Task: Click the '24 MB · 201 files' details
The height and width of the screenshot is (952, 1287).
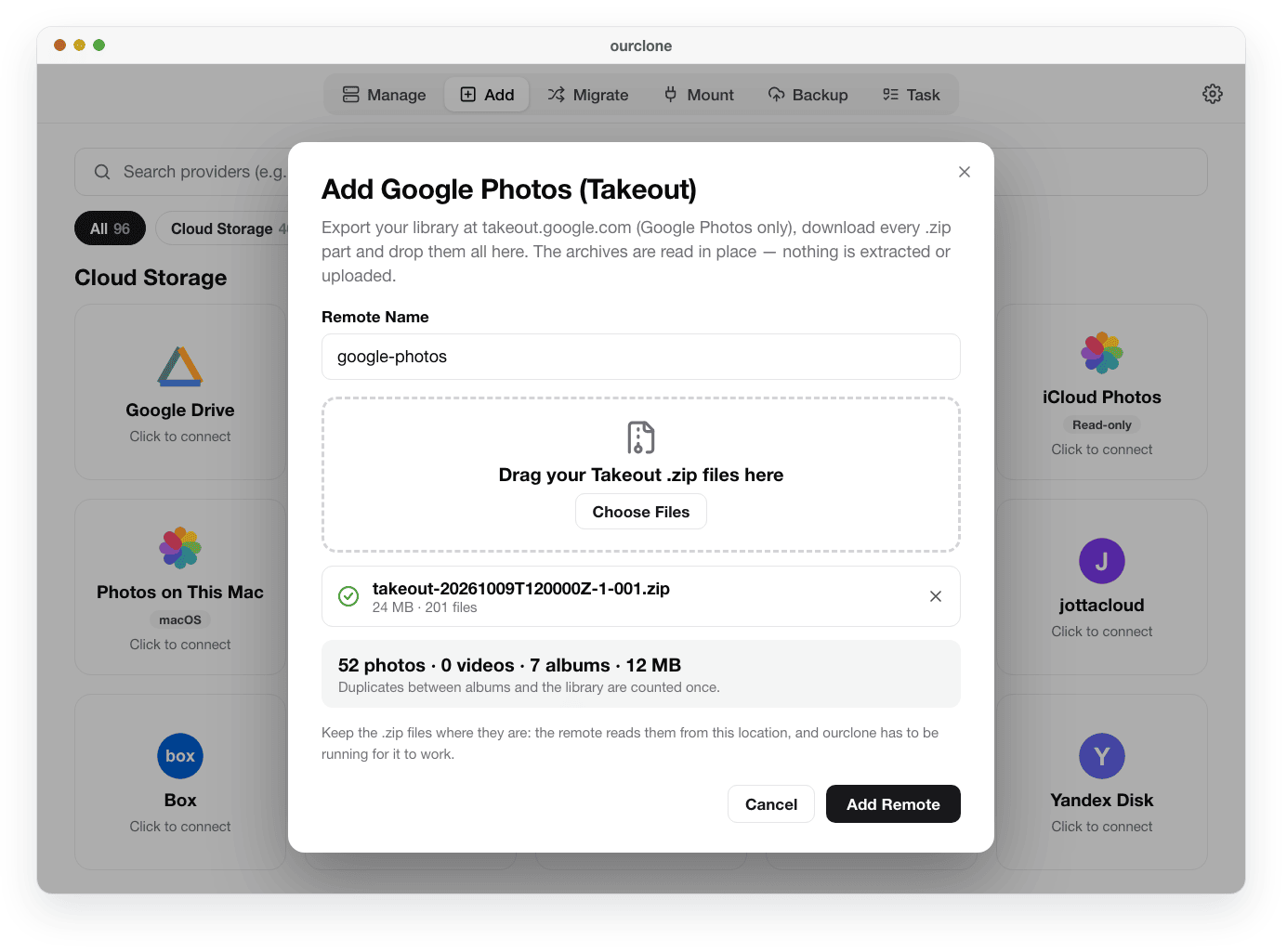Action: coord(425,607)
